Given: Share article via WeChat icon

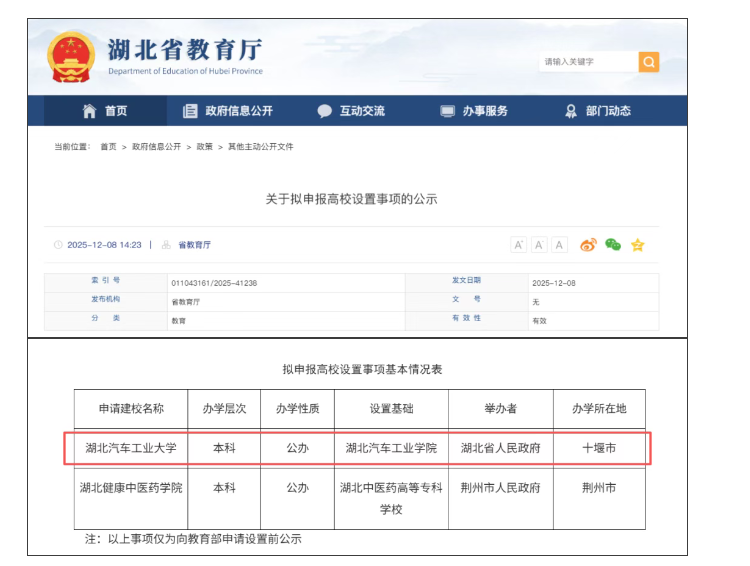Looking at the screenshot, I should click(x=613, y=245).
